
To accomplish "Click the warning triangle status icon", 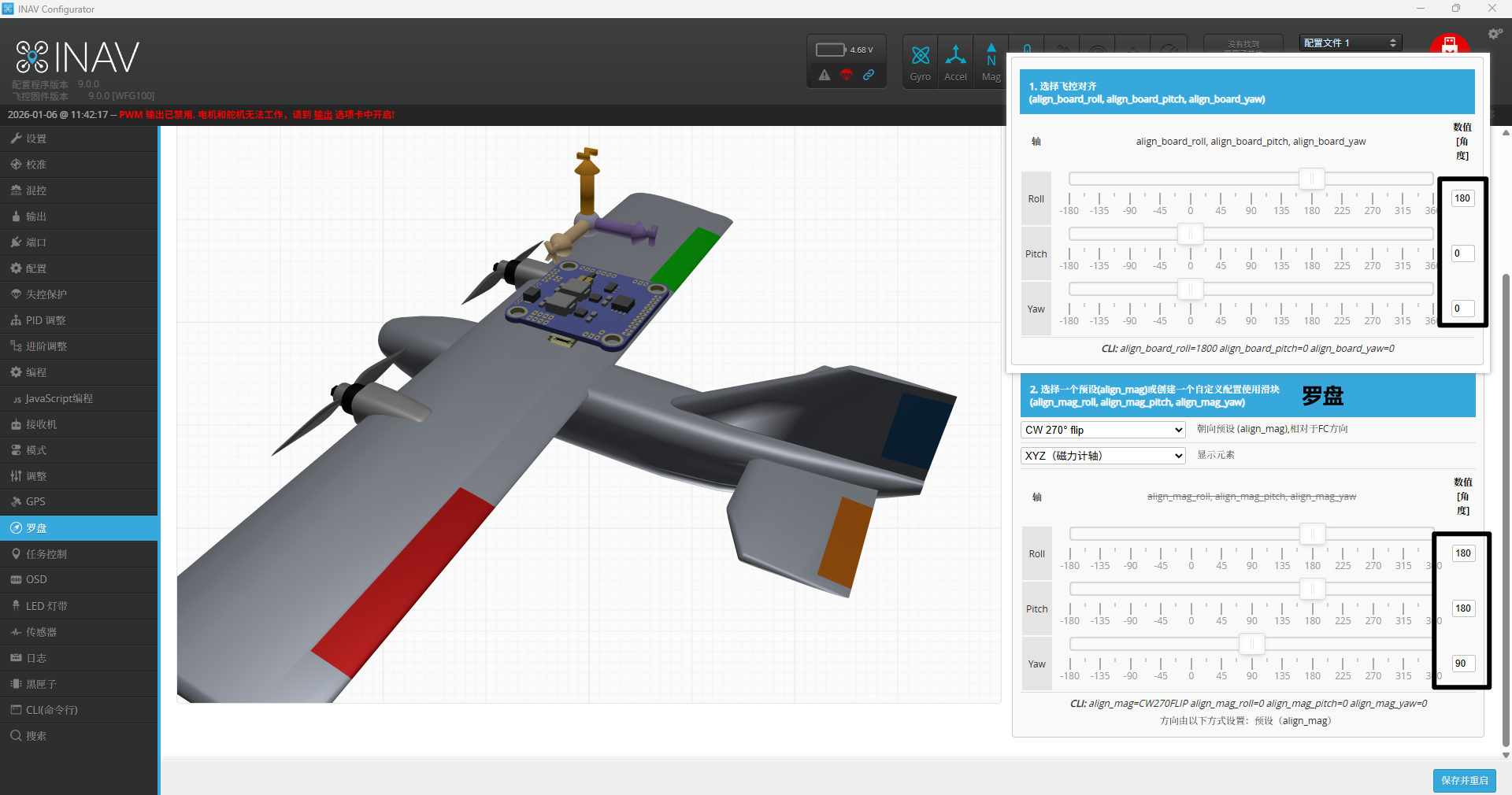I will (x=824, y=75).
